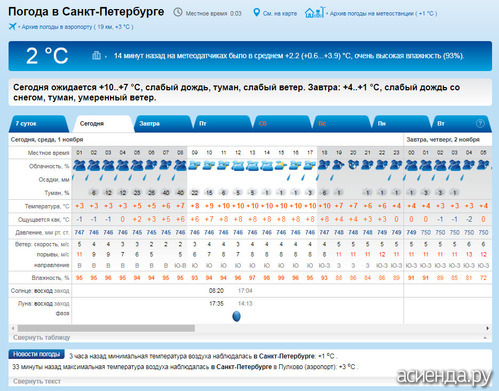
Task: Click the large 2 °C current temperature
Action: pyautogui.click(x=47, y=56)
